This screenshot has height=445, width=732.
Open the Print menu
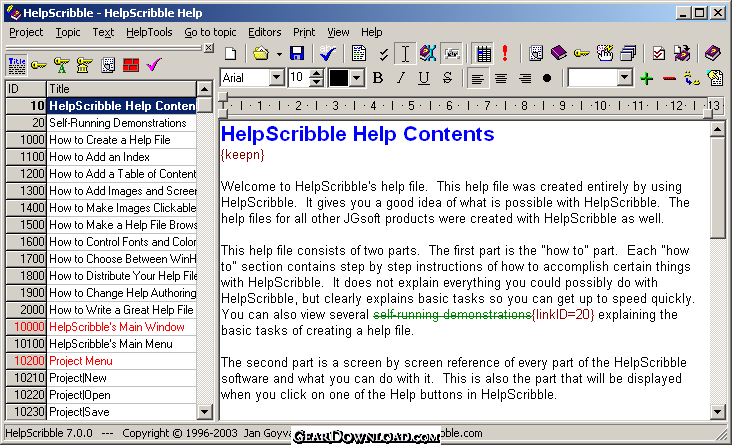point(304,32)
